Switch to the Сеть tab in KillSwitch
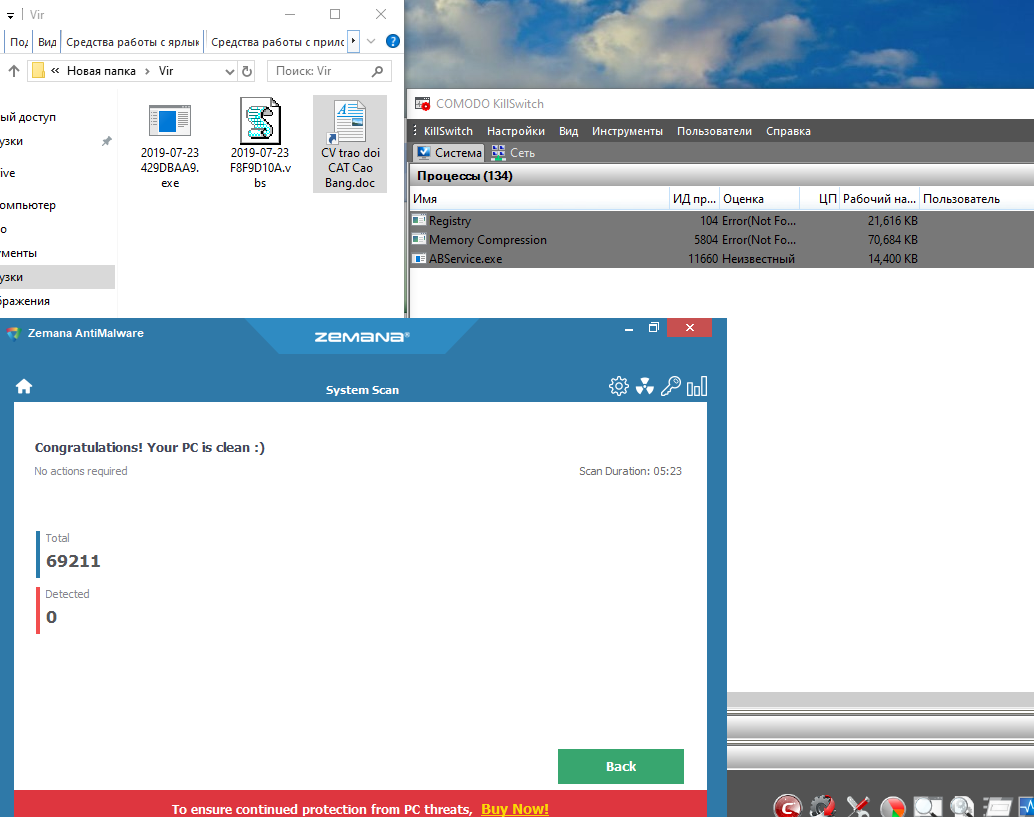This screenshot has height=817, width=1034. tap(513, 153)
